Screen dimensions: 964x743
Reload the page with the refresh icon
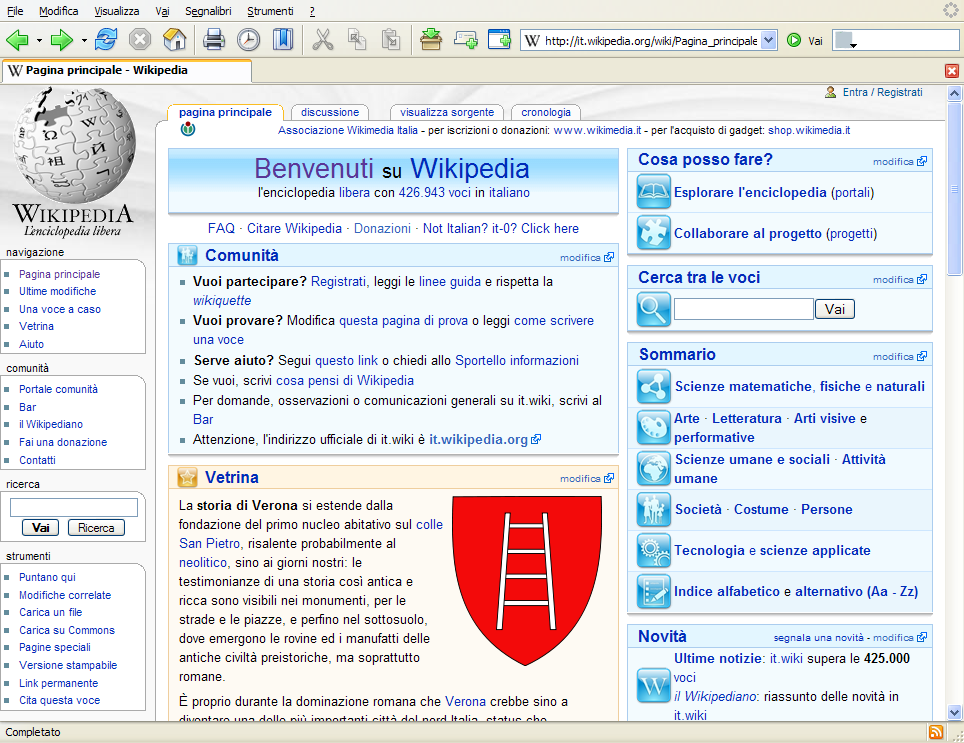pyautogui.click(x=106, y=40)
